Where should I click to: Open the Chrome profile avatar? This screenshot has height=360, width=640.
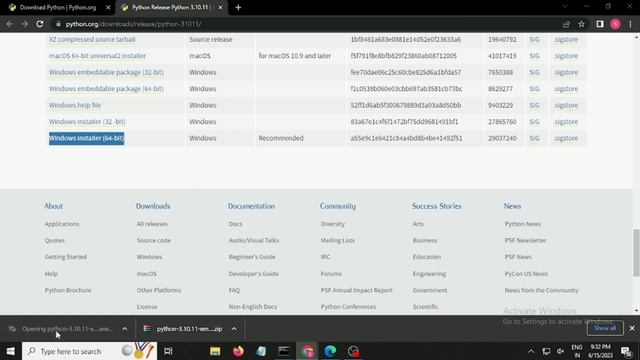point(615,24)
